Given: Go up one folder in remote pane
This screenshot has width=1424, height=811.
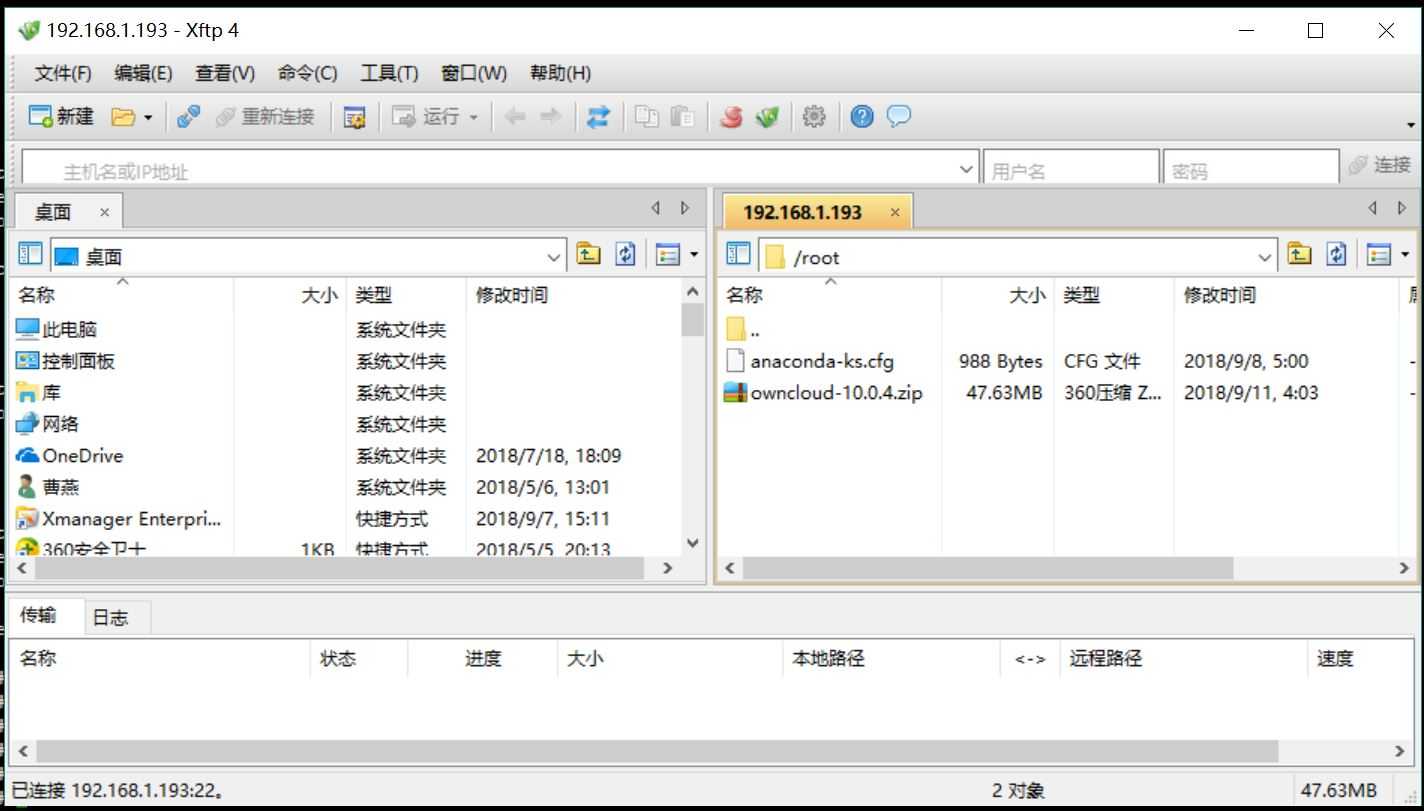Looking at the screenshot, I should [x=1299, y=254].
